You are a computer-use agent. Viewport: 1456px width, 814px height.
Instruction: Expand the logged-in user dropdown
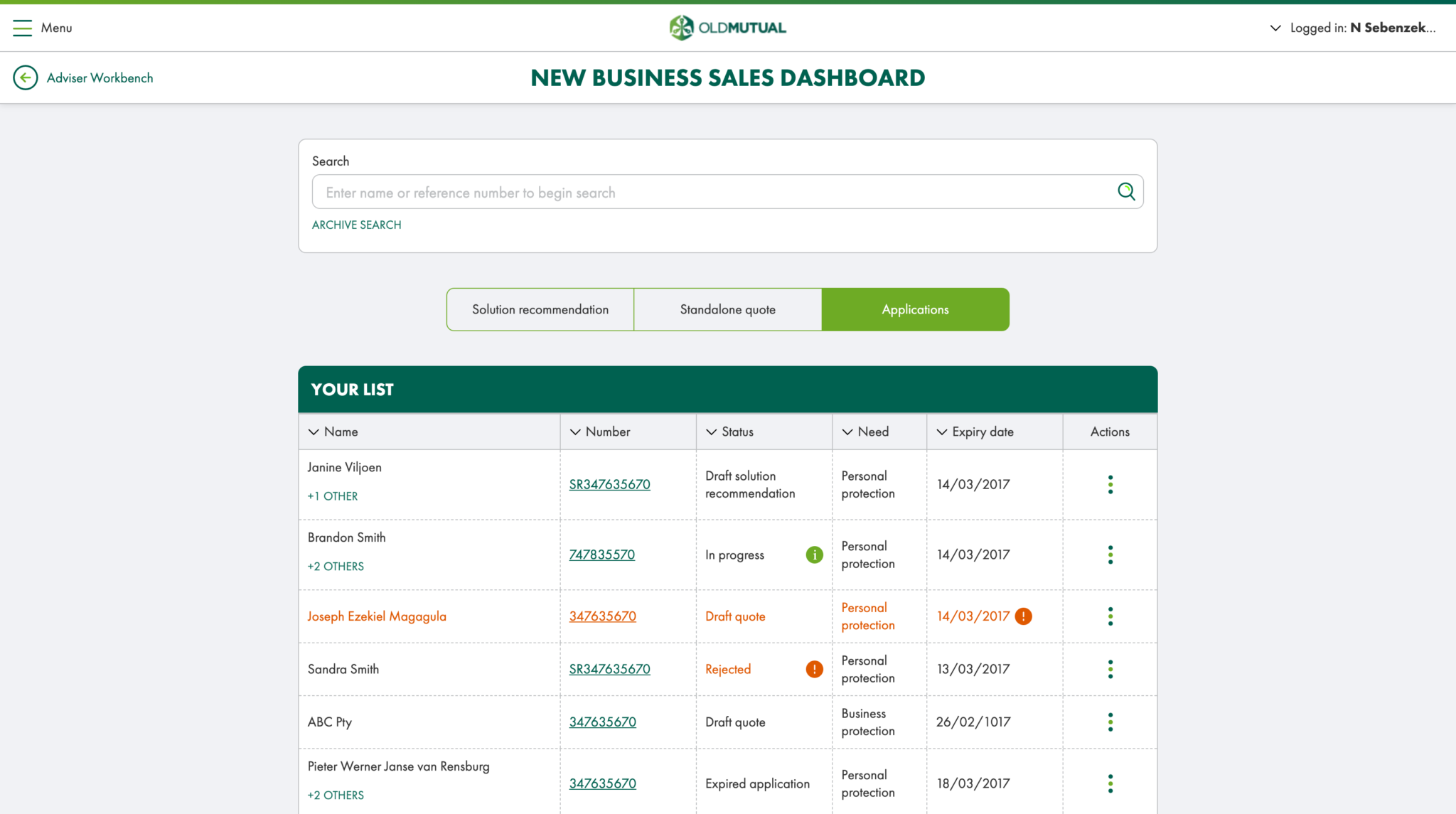point(1275,28)
